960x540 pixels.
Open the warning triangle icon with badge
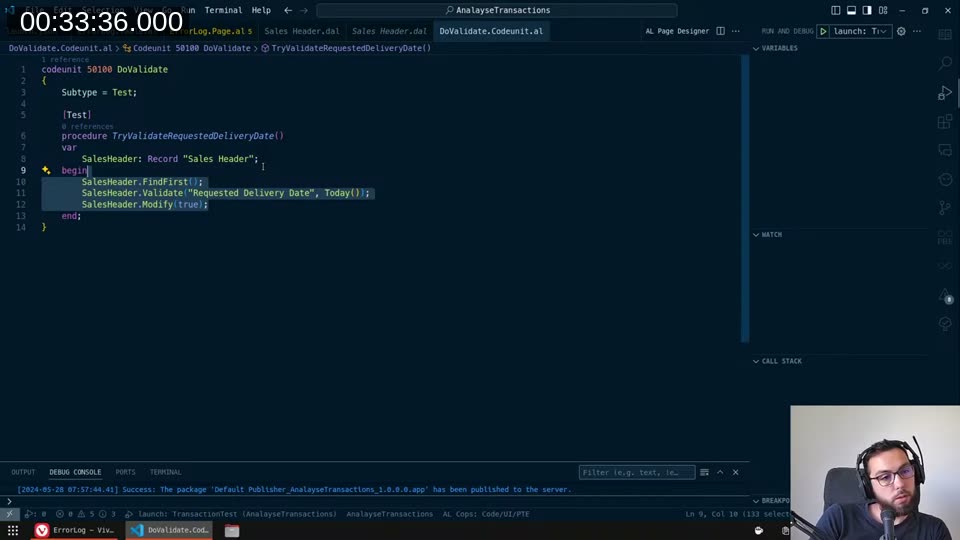point(945,296)
